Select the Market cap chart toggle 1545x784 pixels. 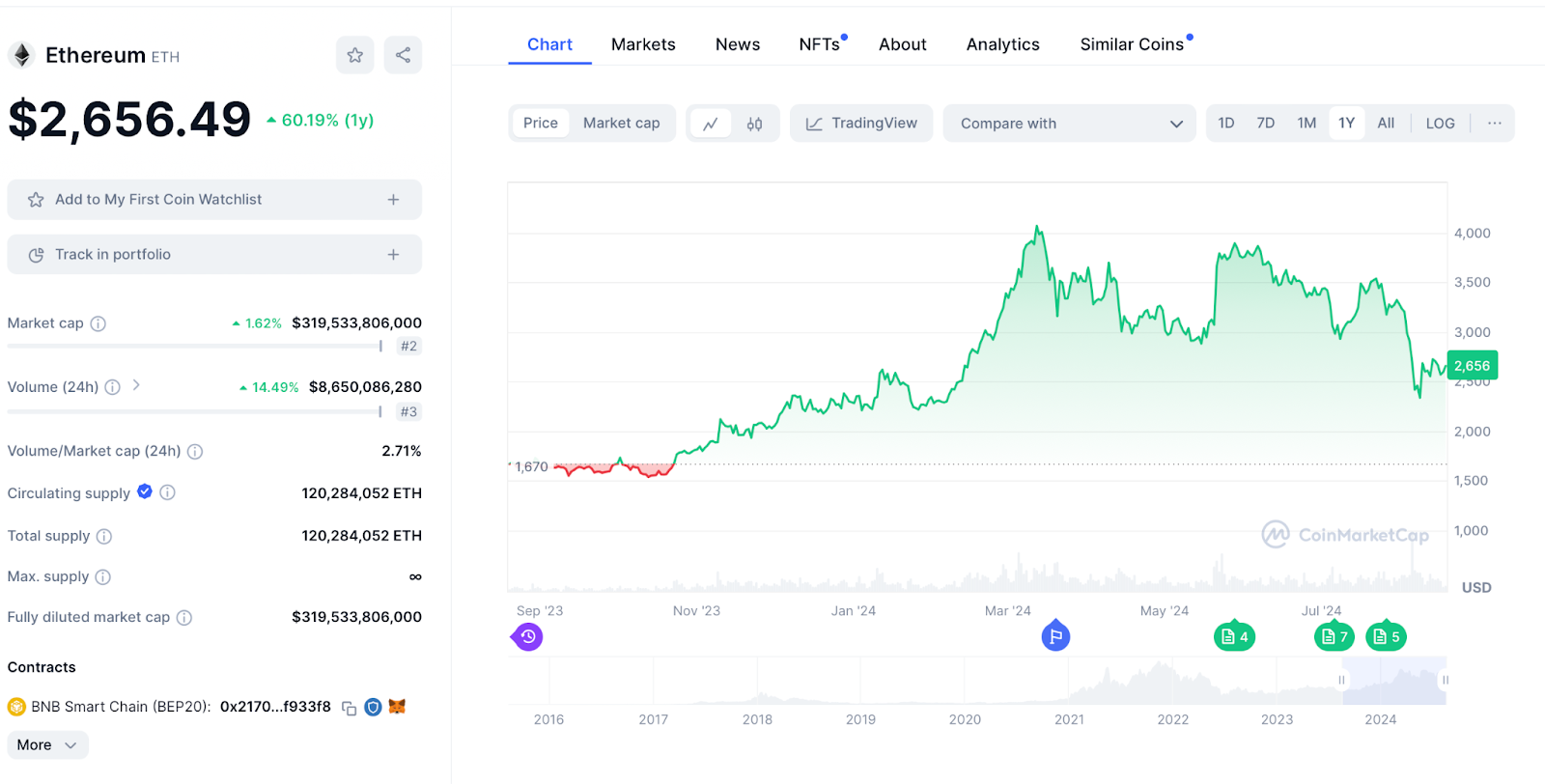click(x=621, y=124)
